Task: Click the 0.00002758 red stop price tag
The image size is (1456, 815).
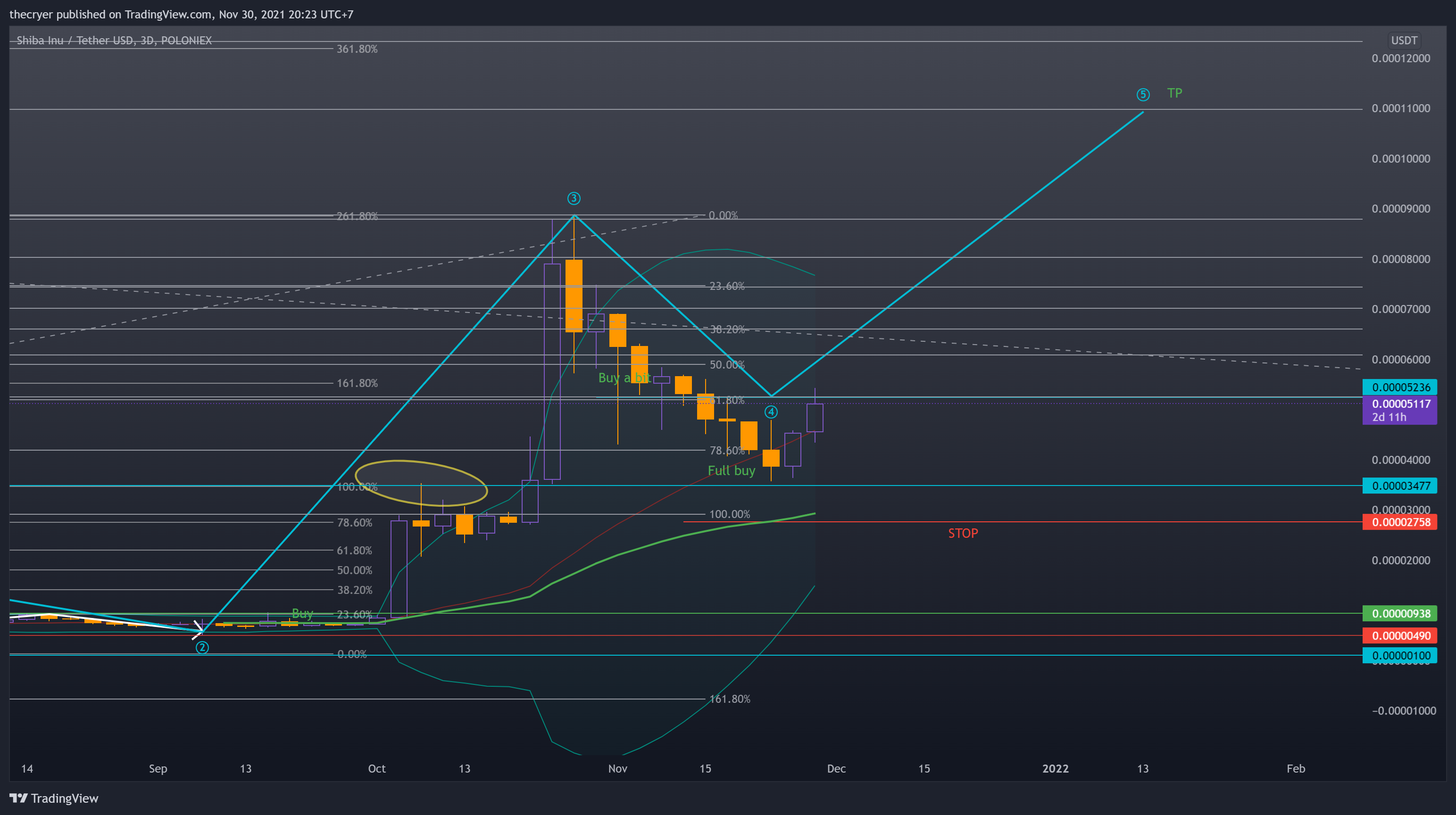Action: (1399, 522)
